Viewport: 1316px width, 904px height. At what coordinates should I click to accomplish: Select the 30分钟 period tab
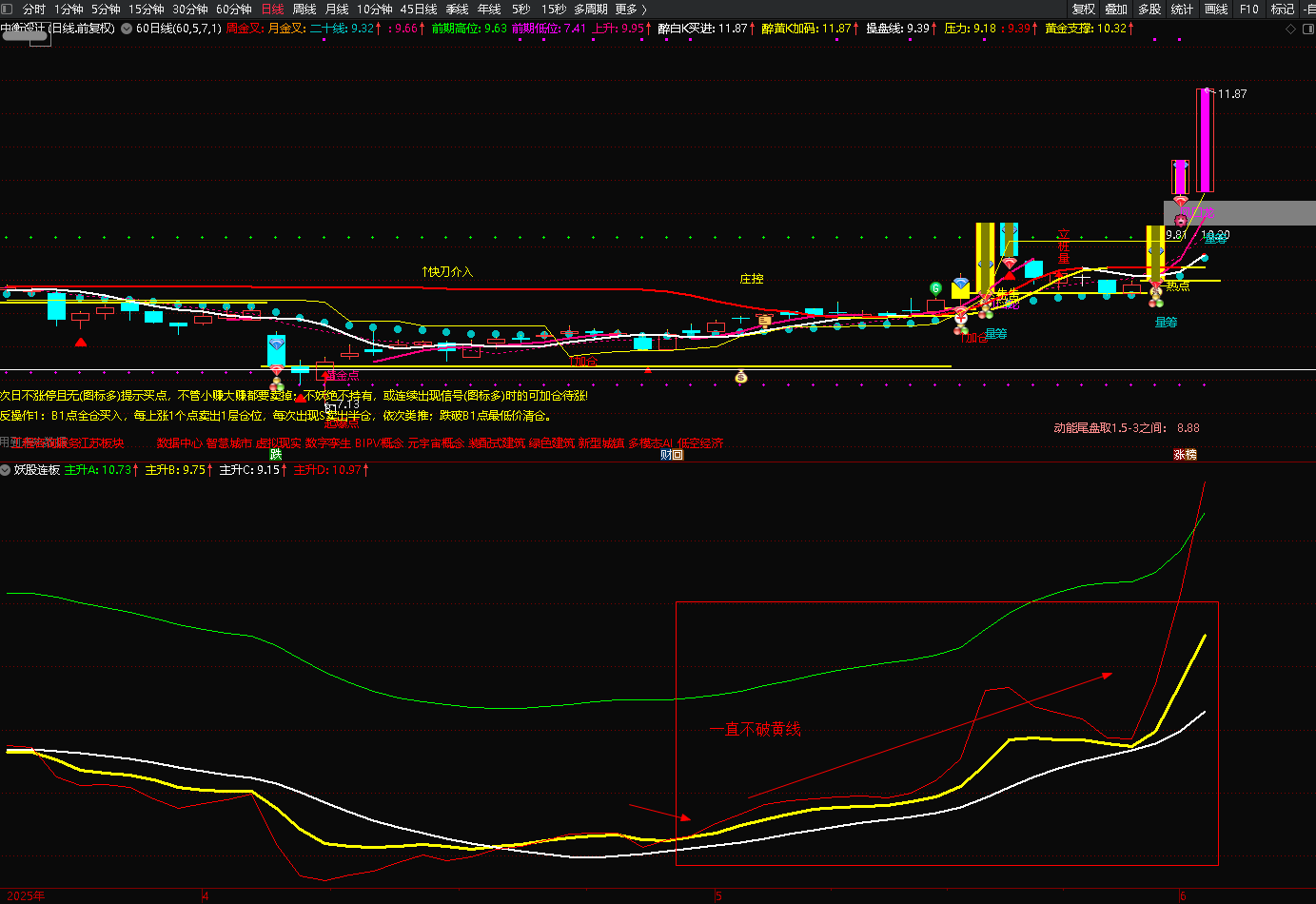[x=190, y=10]
